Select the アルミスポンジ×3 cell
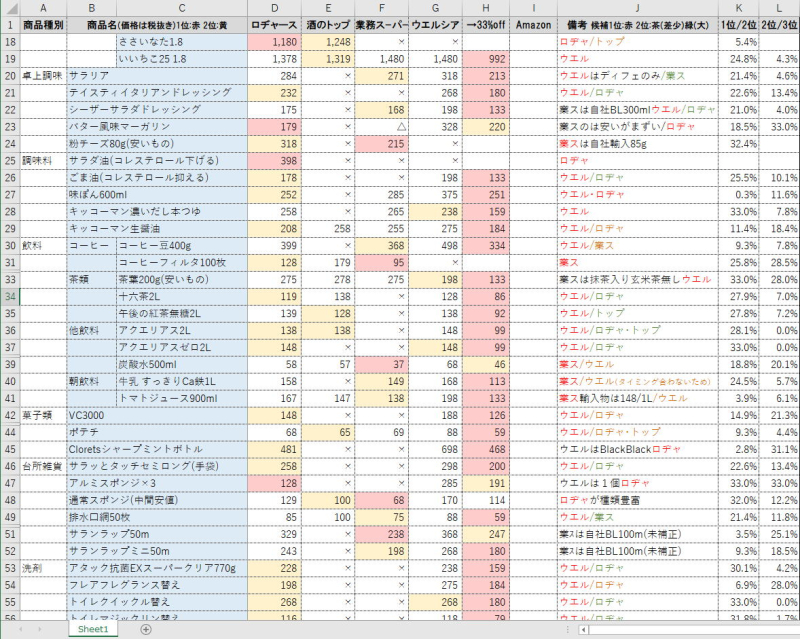800x639 pixels. (x=157, y=483)
